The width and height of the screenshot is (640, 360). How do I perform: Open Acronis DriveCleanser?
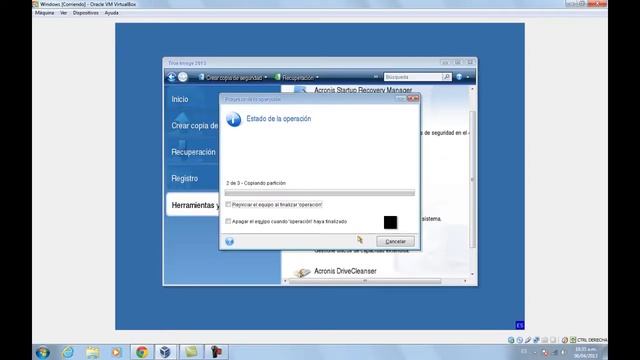(345, 271)
